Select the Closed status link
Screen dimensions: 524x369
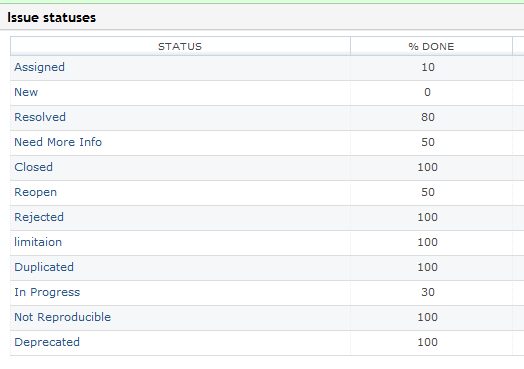coord(33,167)
